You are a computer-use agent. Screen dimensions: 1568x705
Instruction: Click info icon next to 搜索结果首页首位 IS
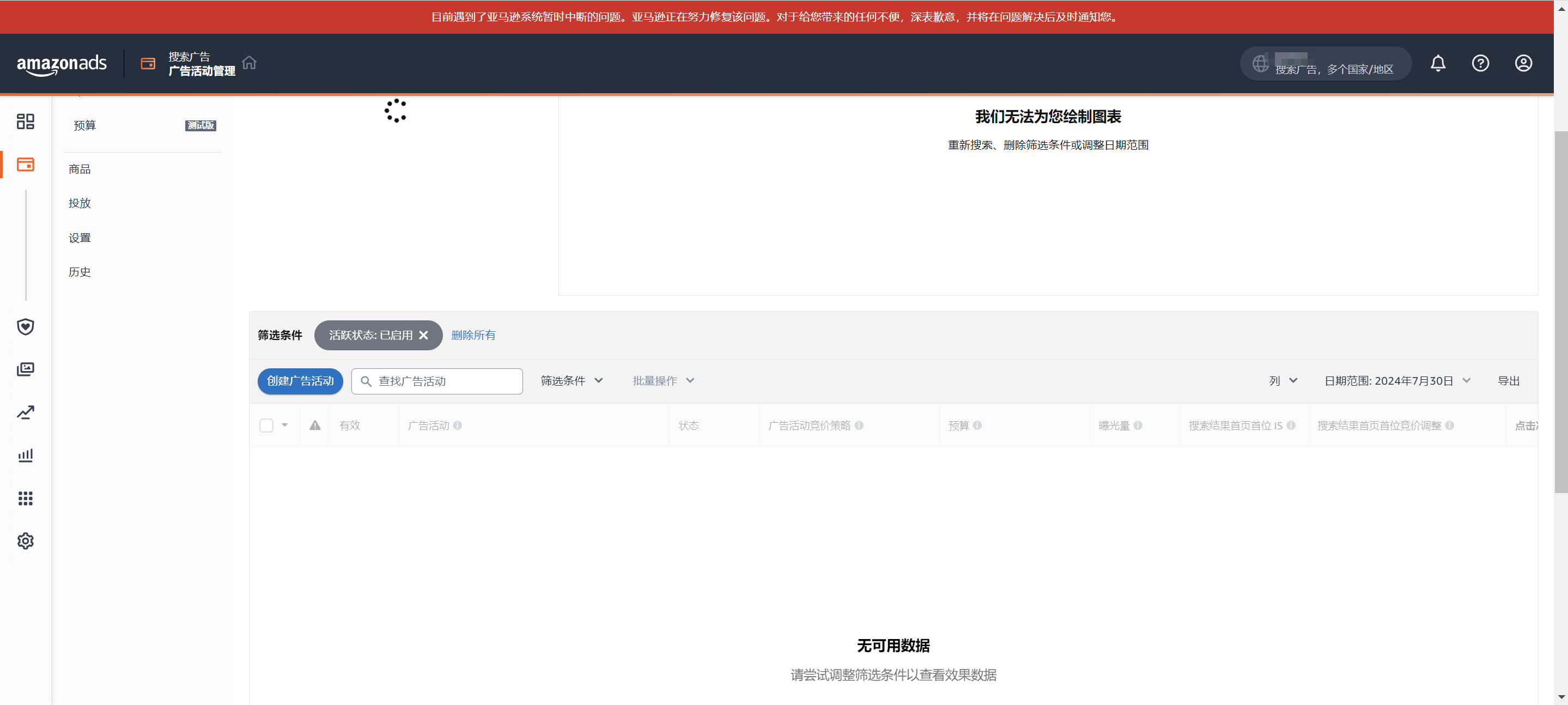pos(1291,426)
